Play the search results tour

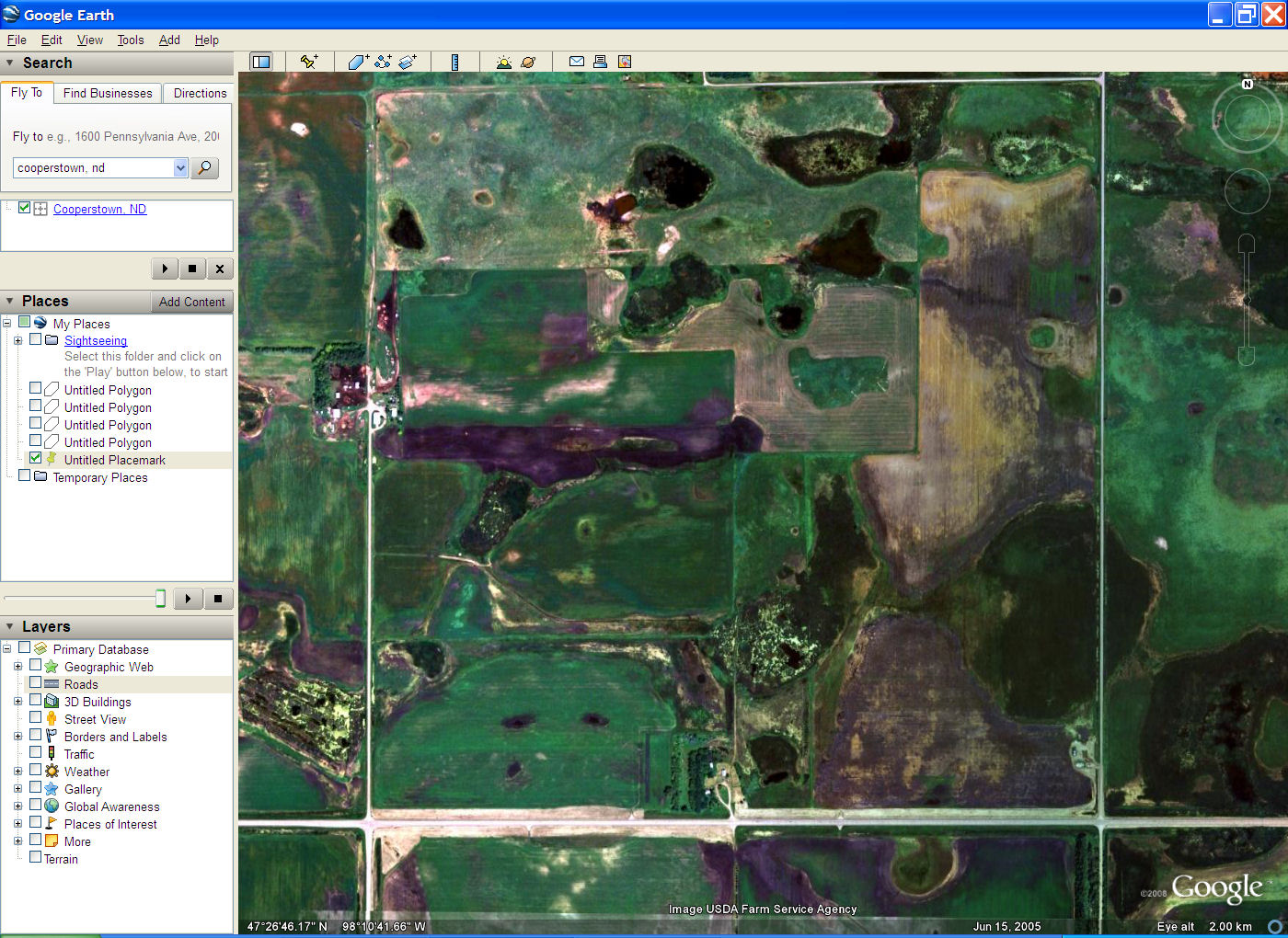click(x=165, y=269)
